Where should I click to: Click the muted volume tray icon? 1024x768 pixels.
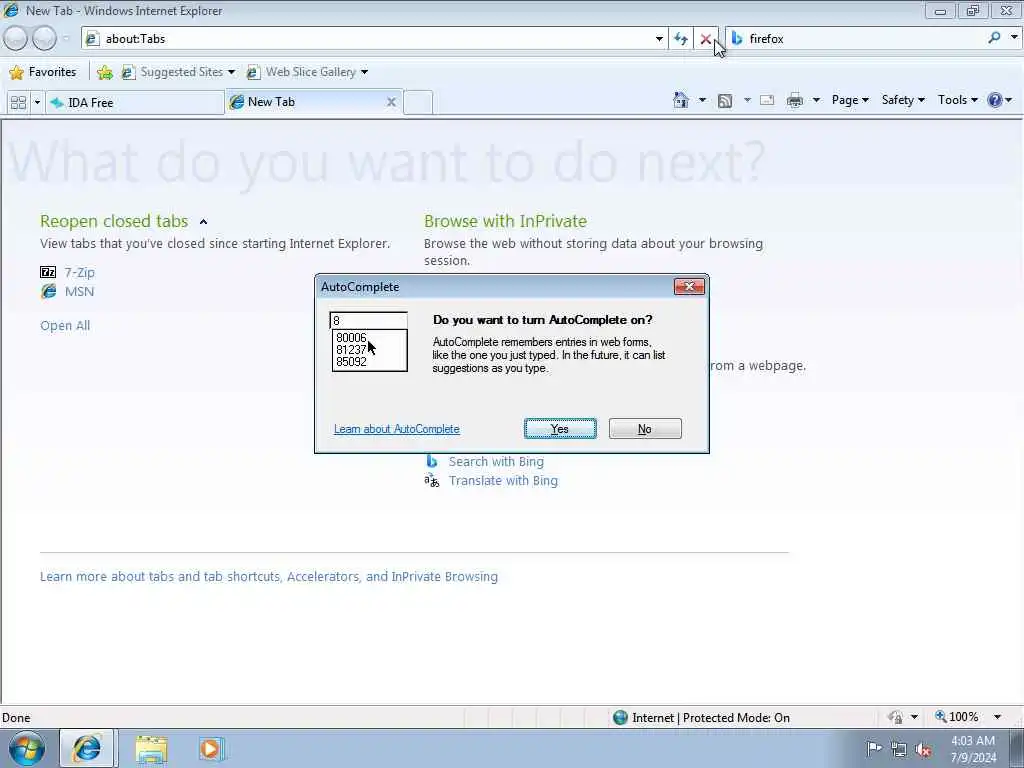923,750
